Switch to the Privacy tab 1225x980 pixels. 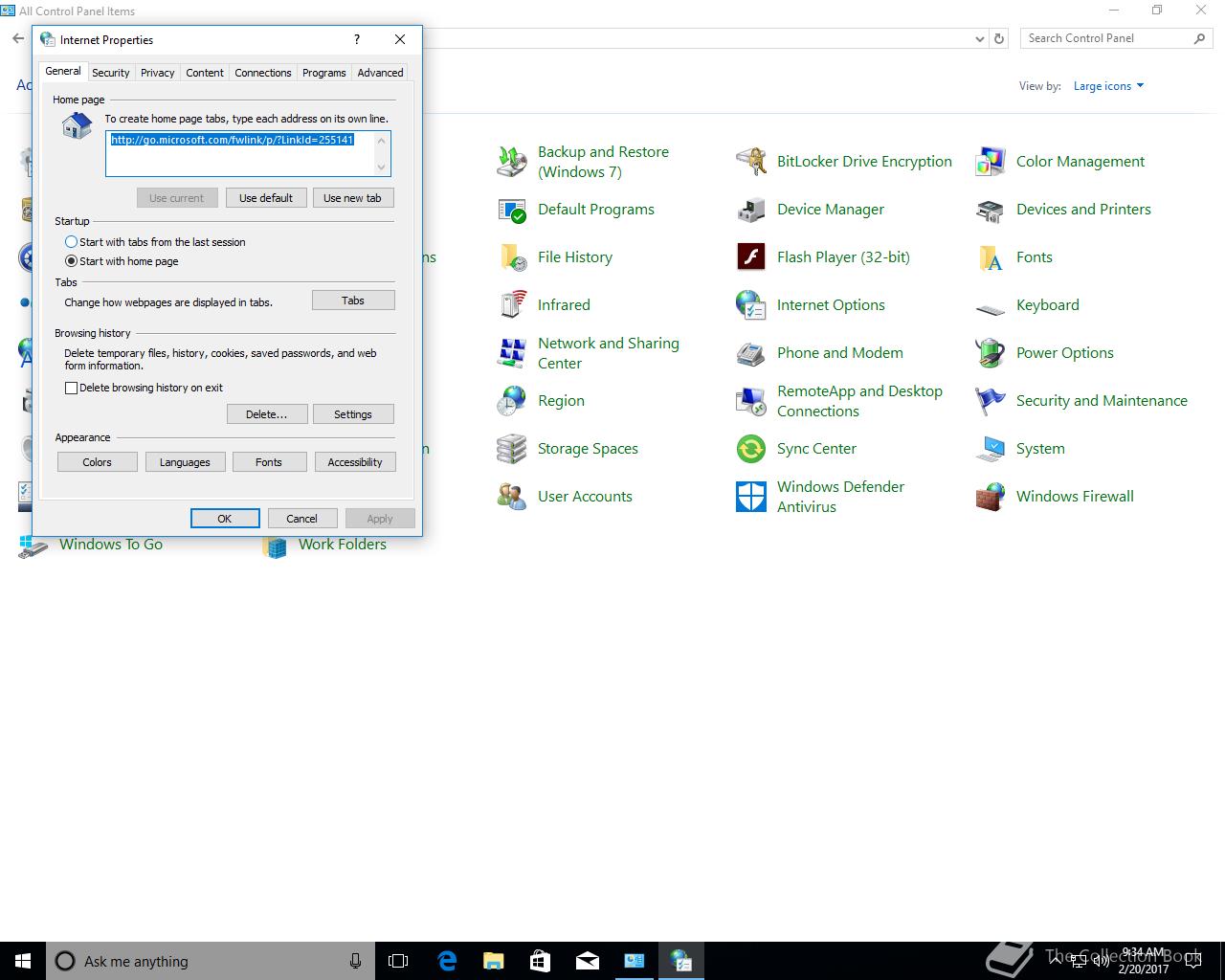click(x=158, y=73)
